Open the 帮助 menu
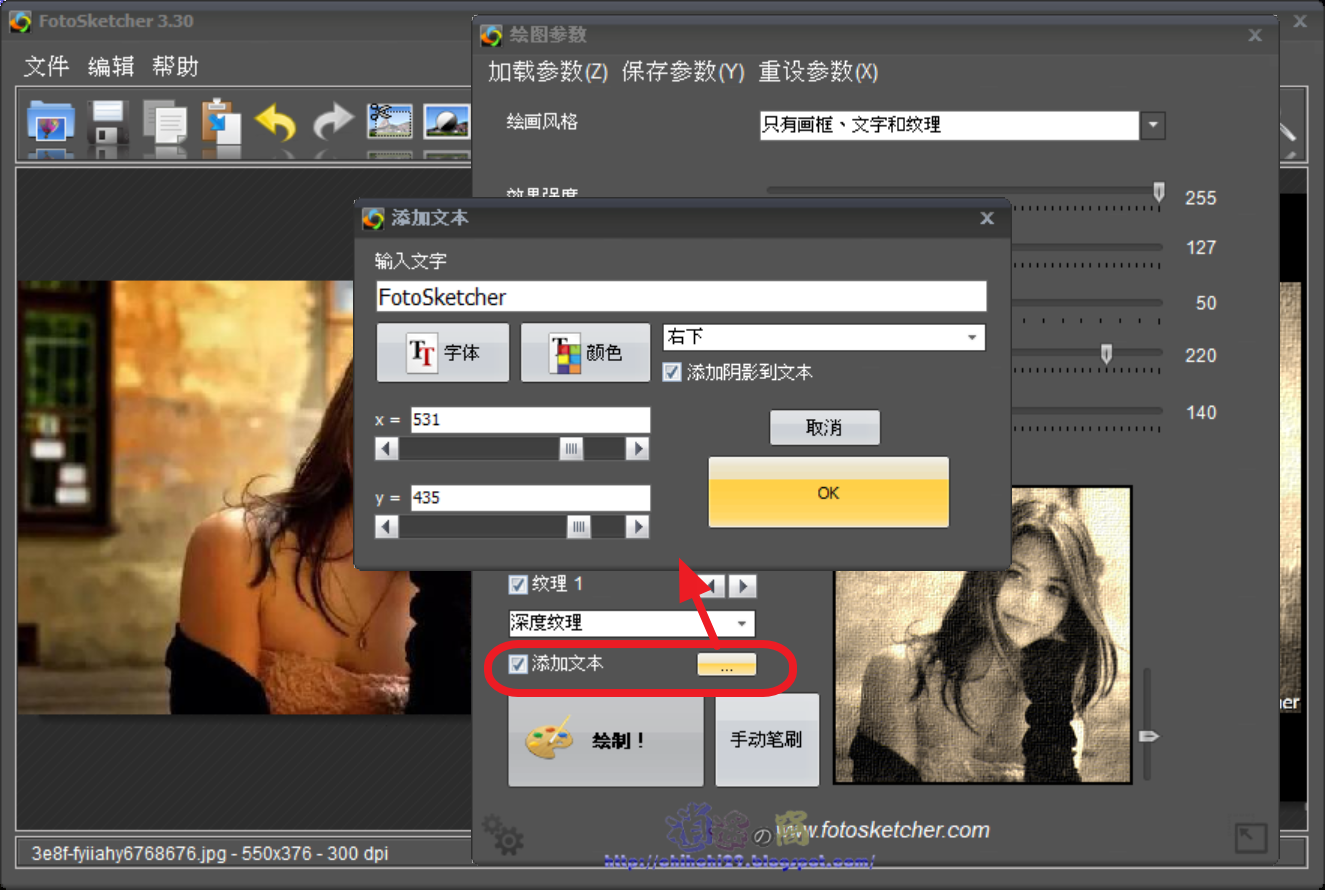 [x=175, y=67]
